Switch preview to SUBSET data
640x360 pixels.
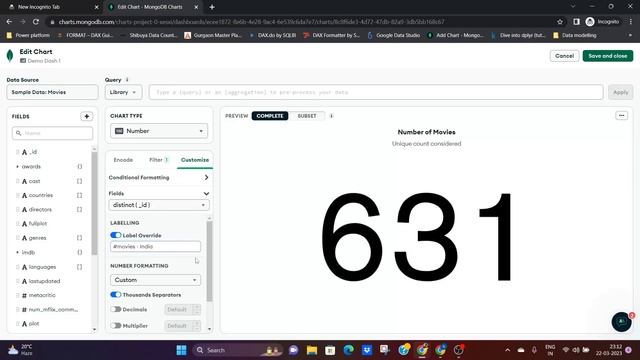[x=307, y=116]
